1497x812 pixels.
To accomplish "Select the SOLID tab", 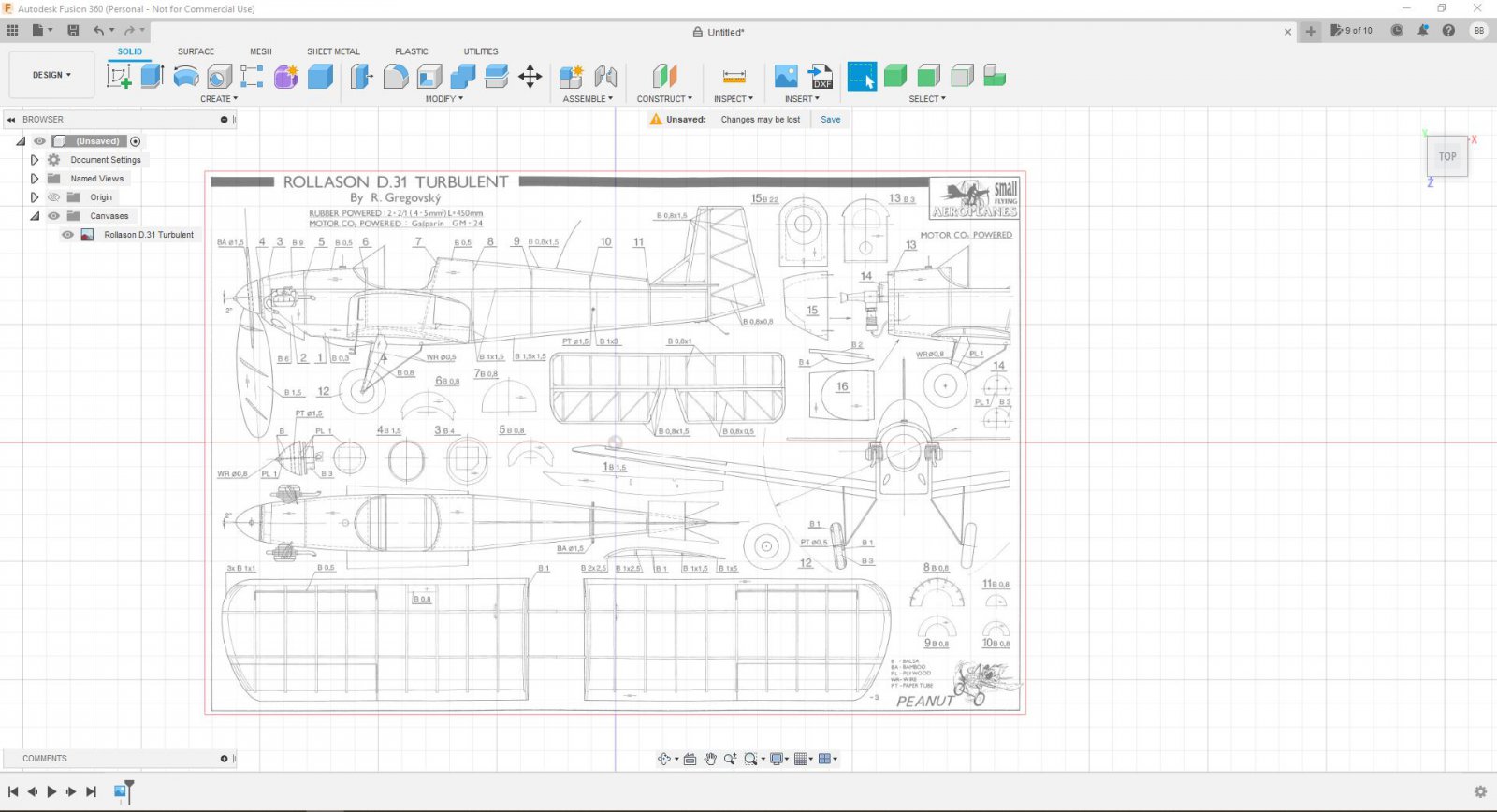I will tap(130, 51).
